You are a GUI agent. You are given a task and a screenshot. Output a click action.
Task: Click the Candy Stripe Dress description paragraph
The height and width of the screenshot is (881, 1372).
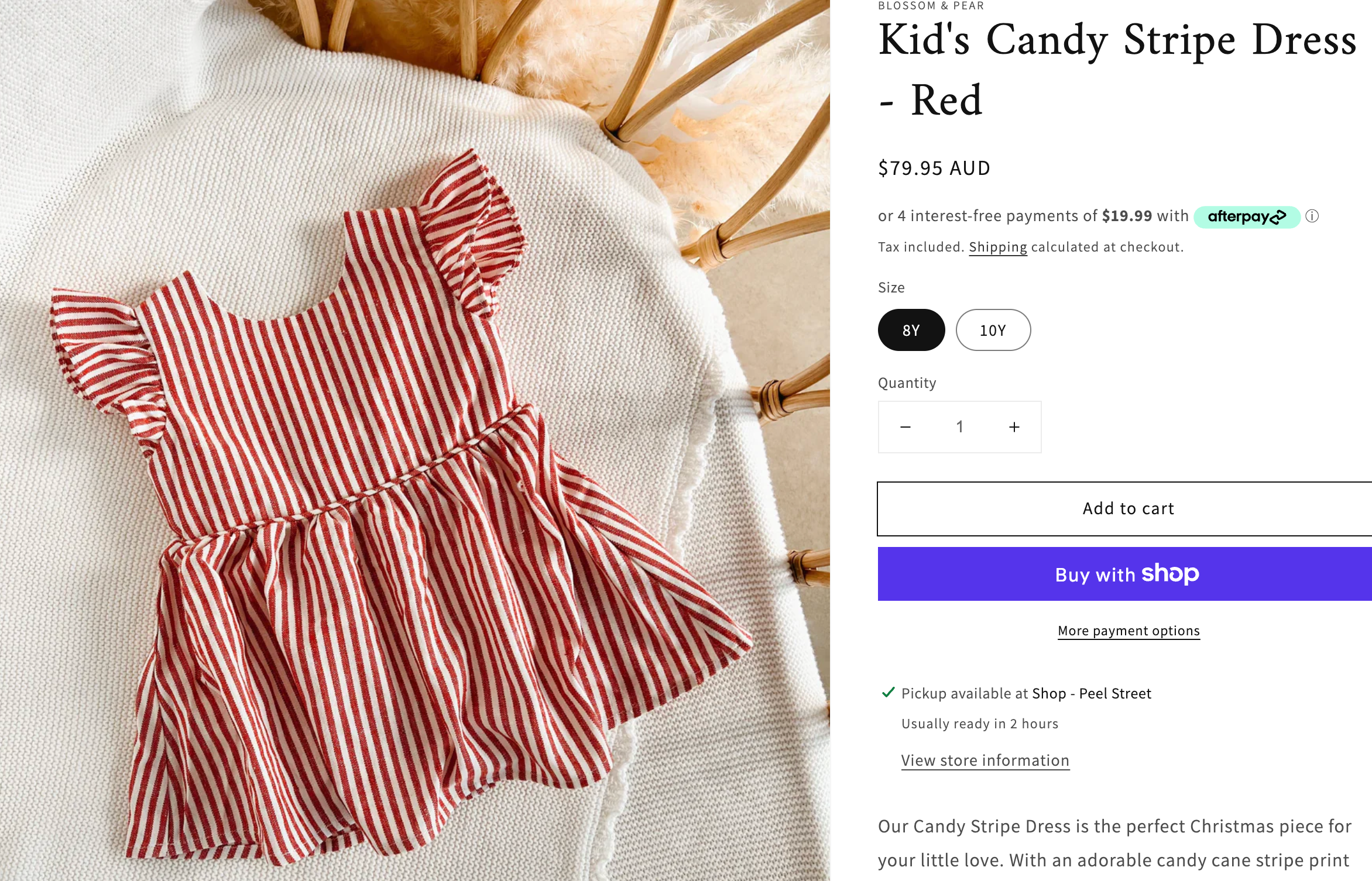tap(1114, 843)
